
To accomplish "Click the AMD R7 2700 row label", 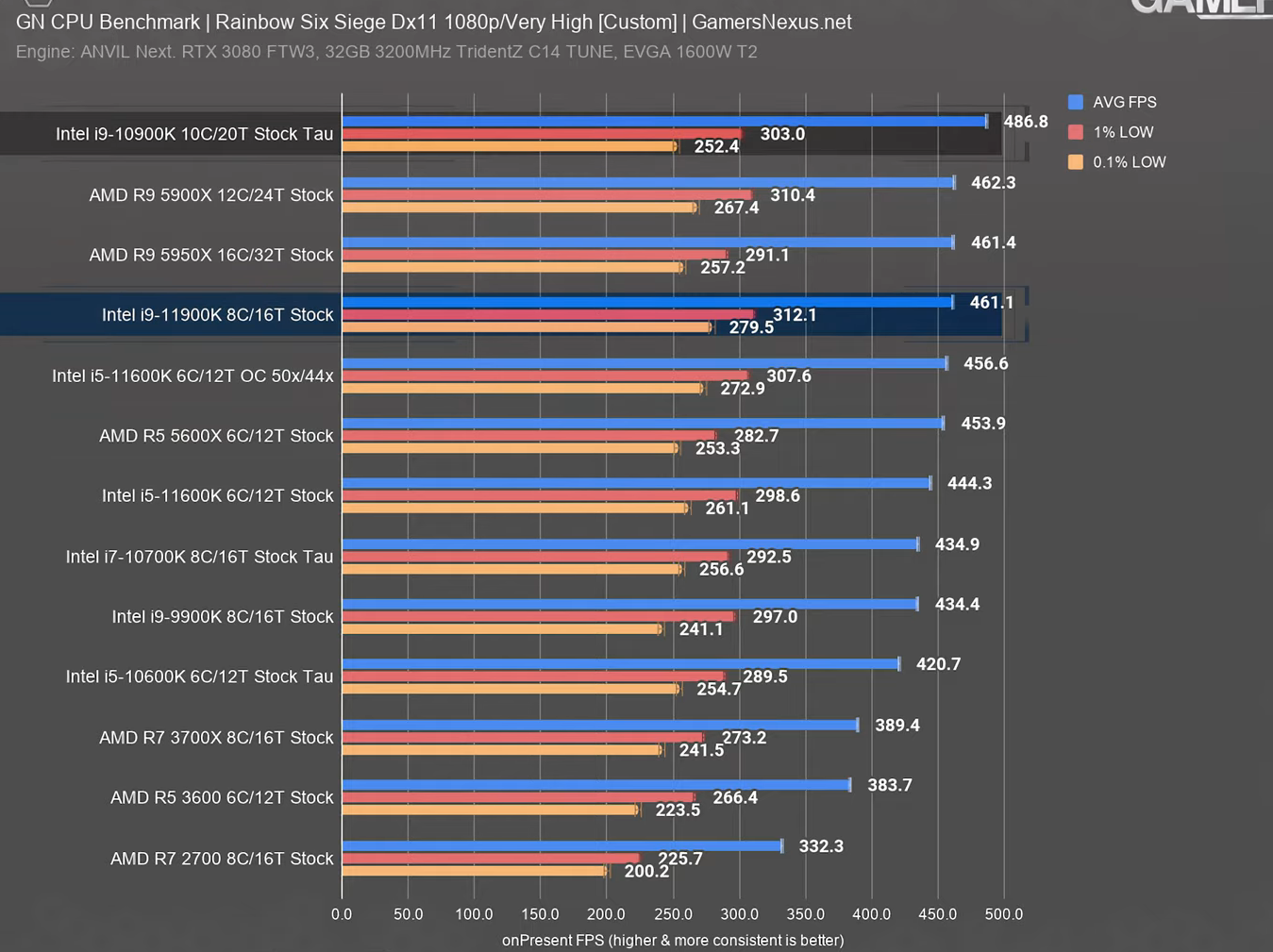I will pos(222,859).
